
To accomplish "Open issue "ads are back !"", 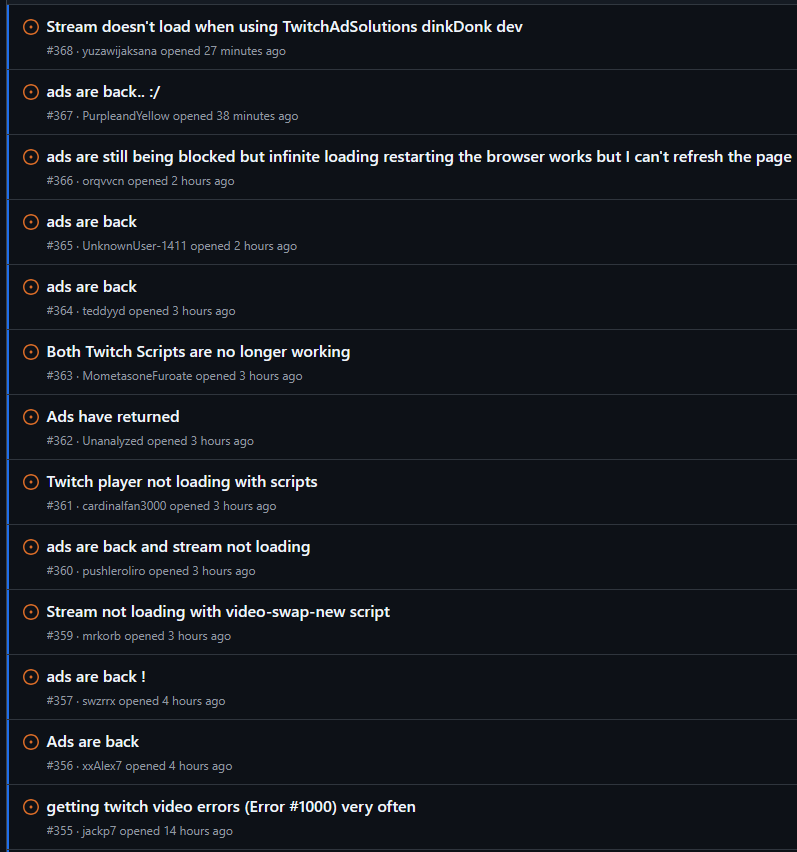I will [96, 677].
